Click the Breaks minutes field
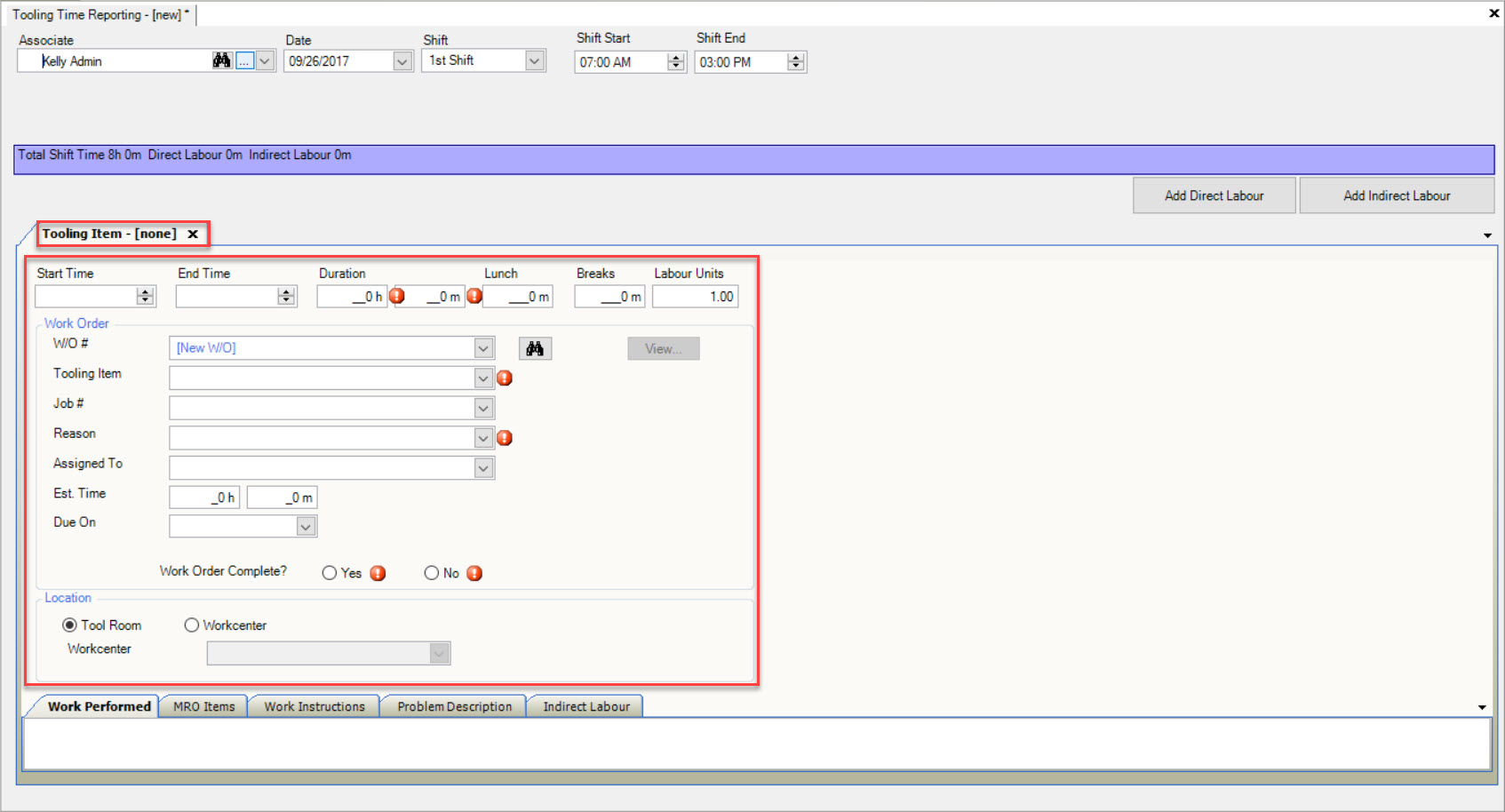Viewport: 1505px width, 812px height. (x=609, y=297)
